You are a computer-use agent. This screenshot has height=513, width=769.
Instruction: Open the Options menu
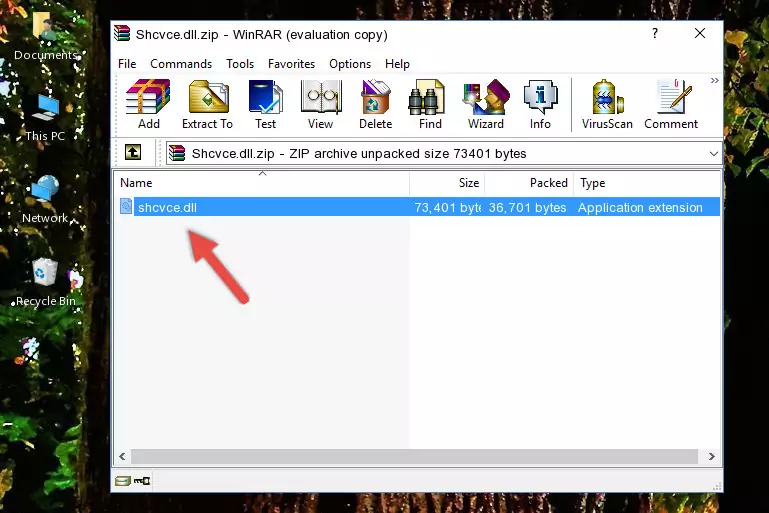(x=350, y=64)
